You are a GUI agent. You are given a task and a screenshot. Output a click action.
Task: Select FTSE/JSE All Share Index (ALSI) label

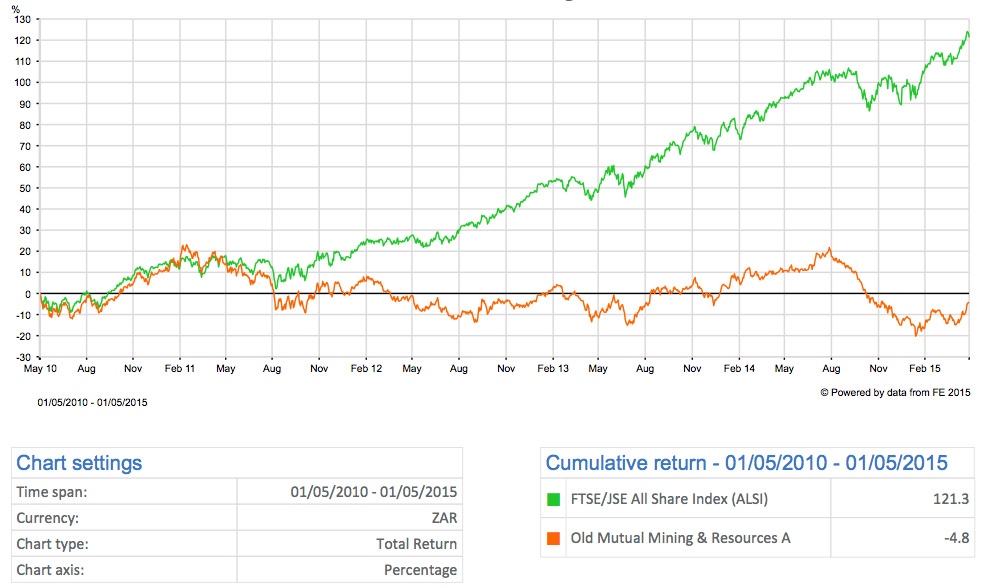coord(670,500)
